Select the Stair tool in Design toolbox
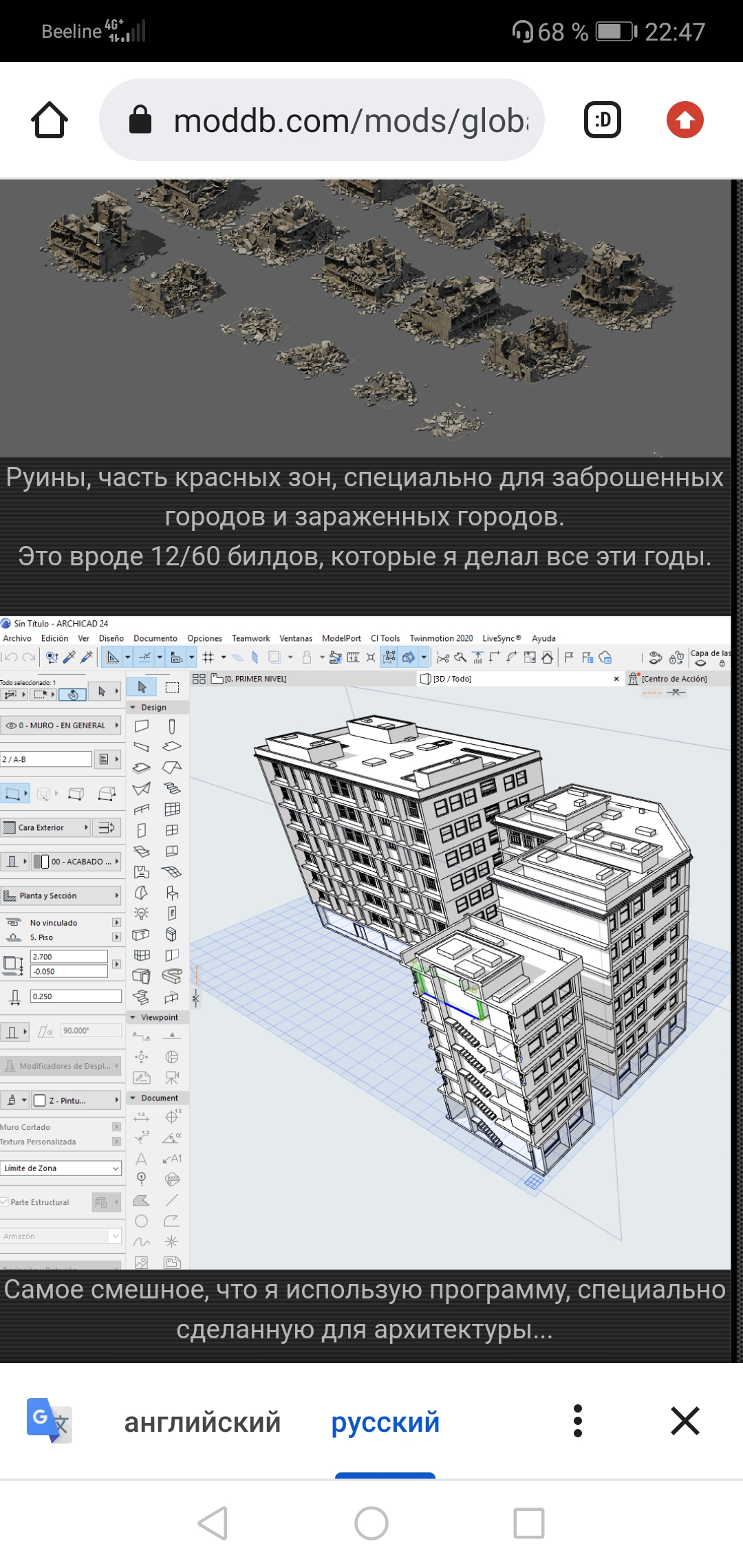Screen dimensions: 743x1568 click(x=172, y=788)
